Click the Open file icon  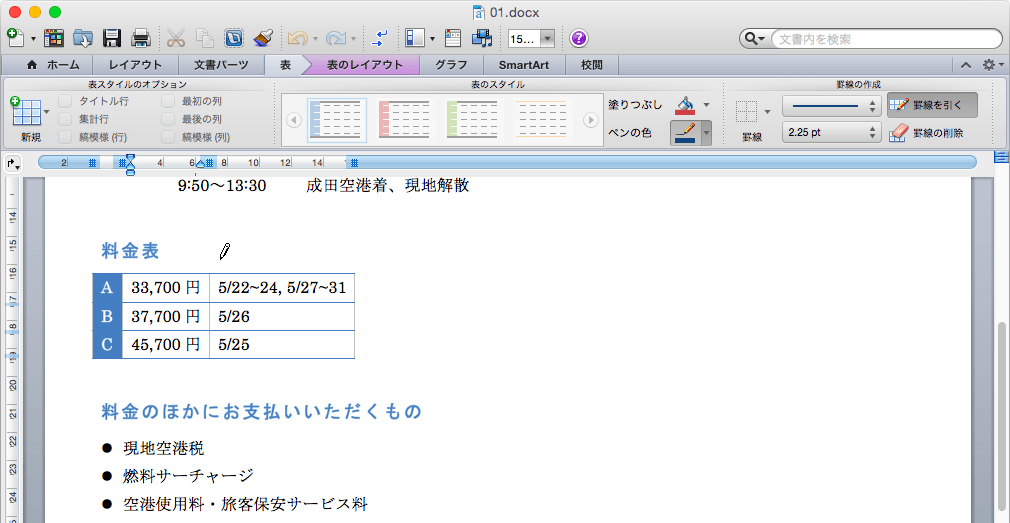pyautogui.click(x=83, y=39)
